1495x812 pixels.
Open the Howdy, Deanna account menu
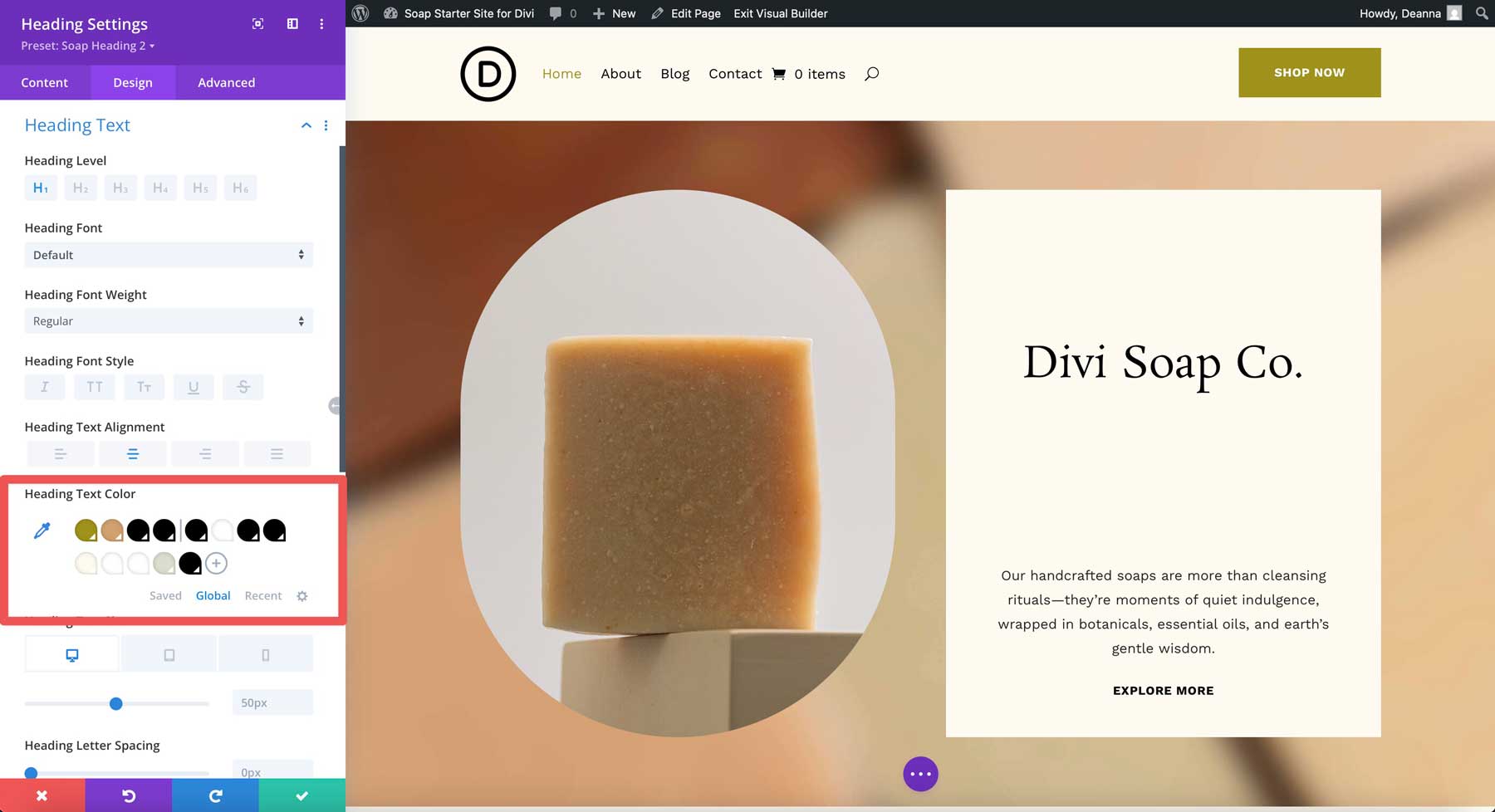coord(1410,13)
